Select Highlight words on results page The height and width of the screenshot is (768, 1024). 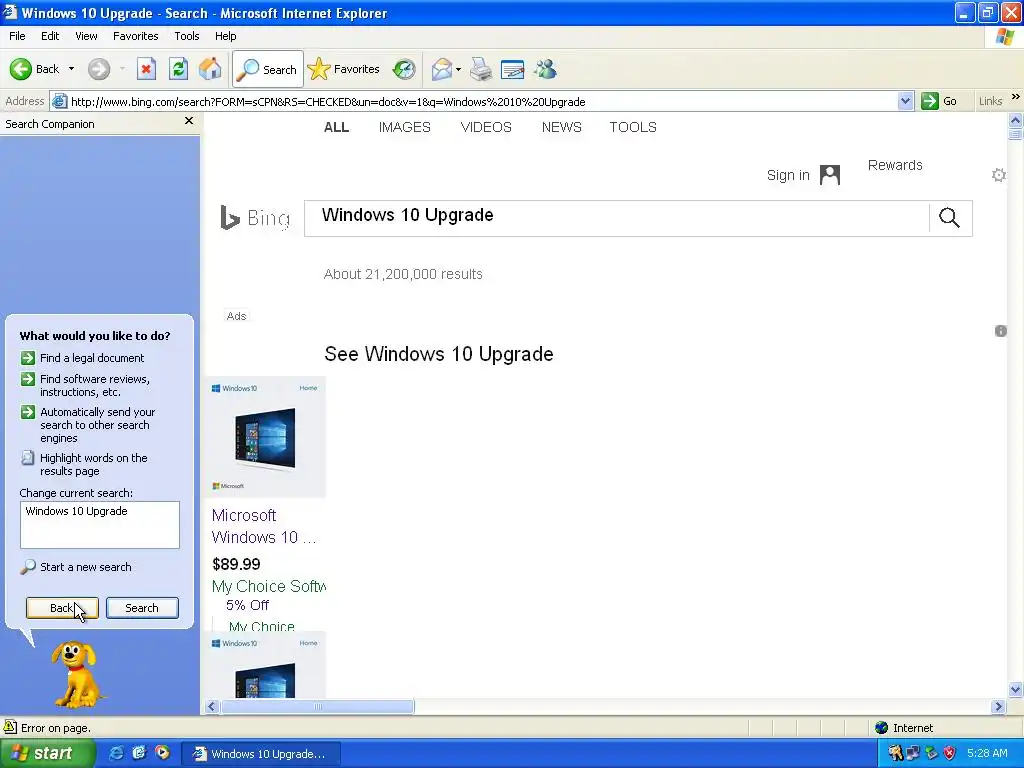(93, 464)
